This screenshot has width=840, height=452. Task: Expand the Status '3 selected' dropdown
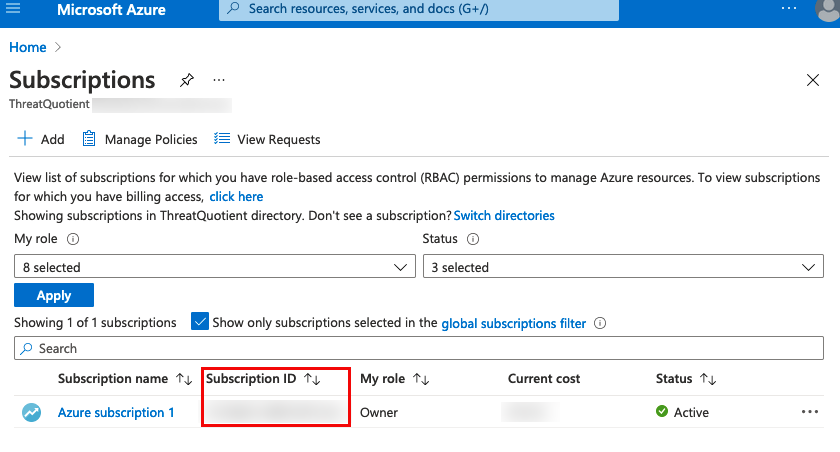[x=623, y=266]
